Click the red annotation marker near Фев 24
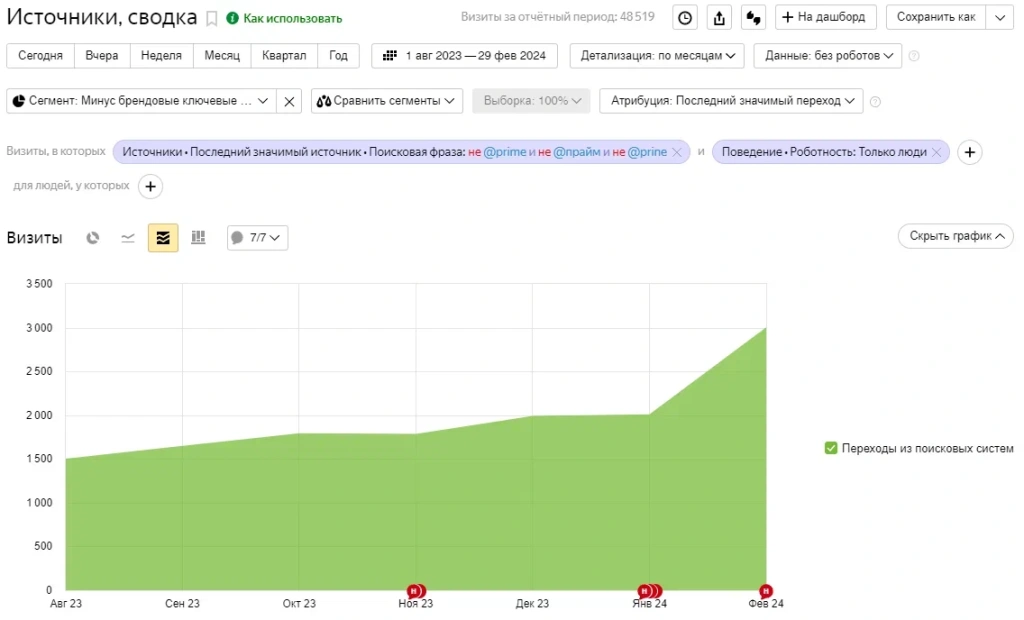 pos(765,591)
